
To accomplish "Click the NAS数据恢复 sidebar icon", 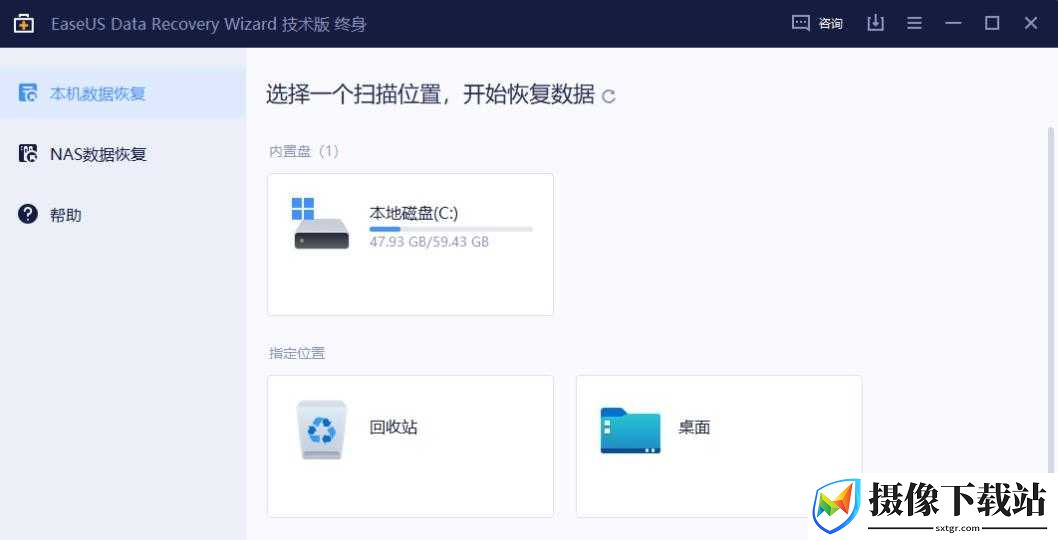I will coord(28,154).
